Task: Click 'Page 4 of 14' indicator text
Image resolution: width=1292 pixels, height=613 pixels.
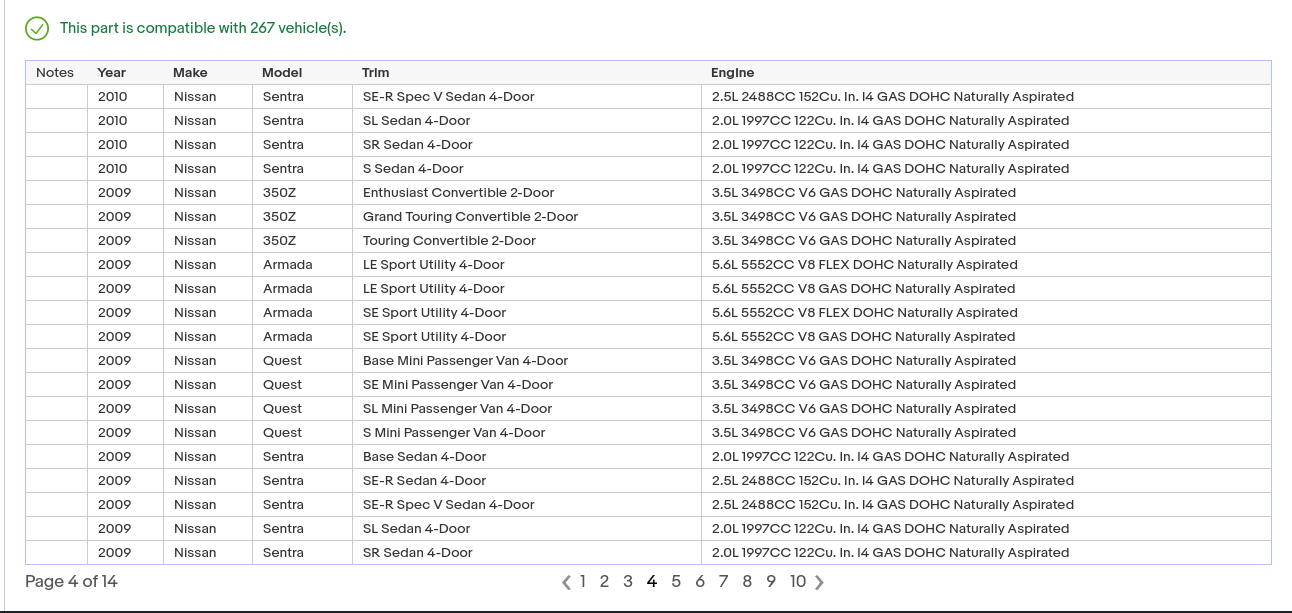Action: coord(71,582)
